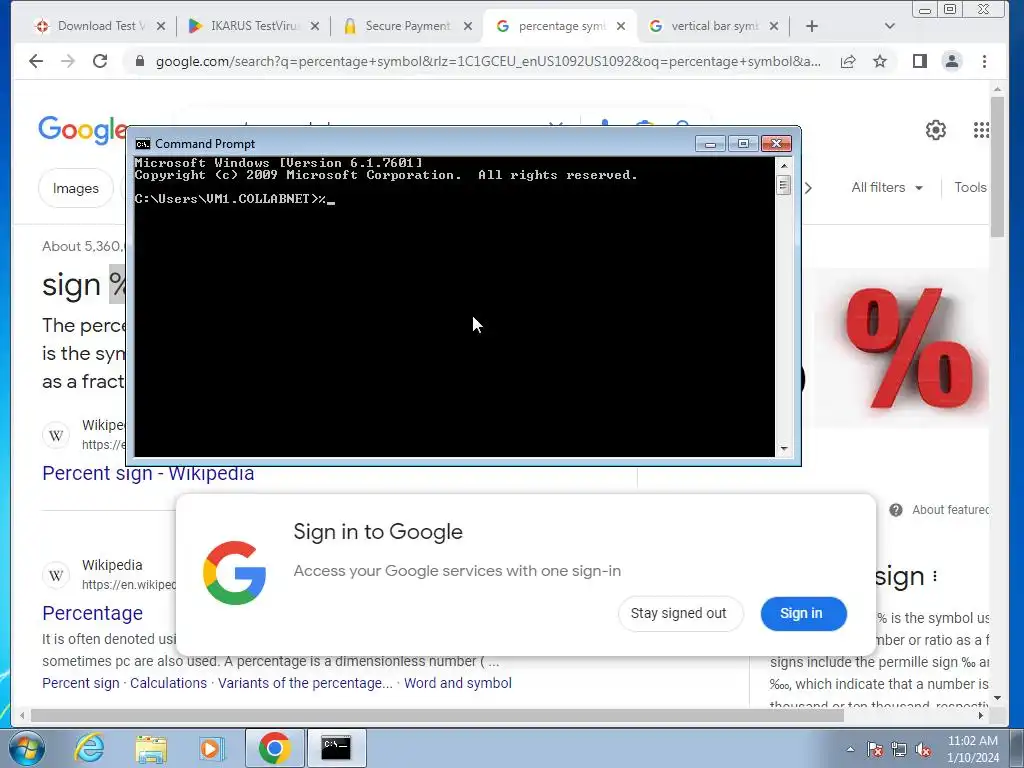
Task: Close the vertical bar symbol tab
Action: click(x=774, y=26)
